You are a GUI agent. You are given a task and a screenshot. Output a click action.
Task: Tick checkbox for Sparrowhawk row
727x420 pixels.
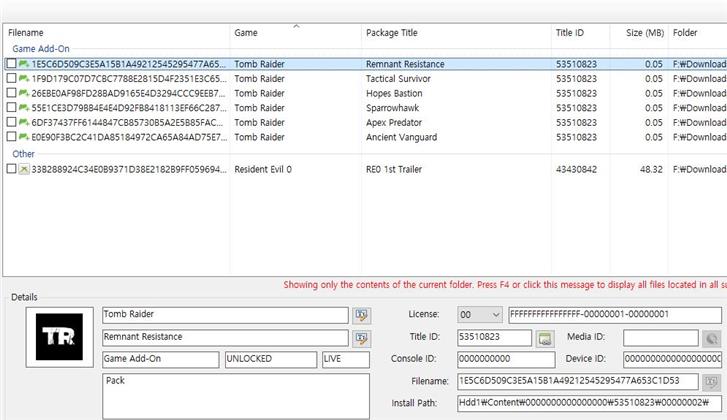12,108
